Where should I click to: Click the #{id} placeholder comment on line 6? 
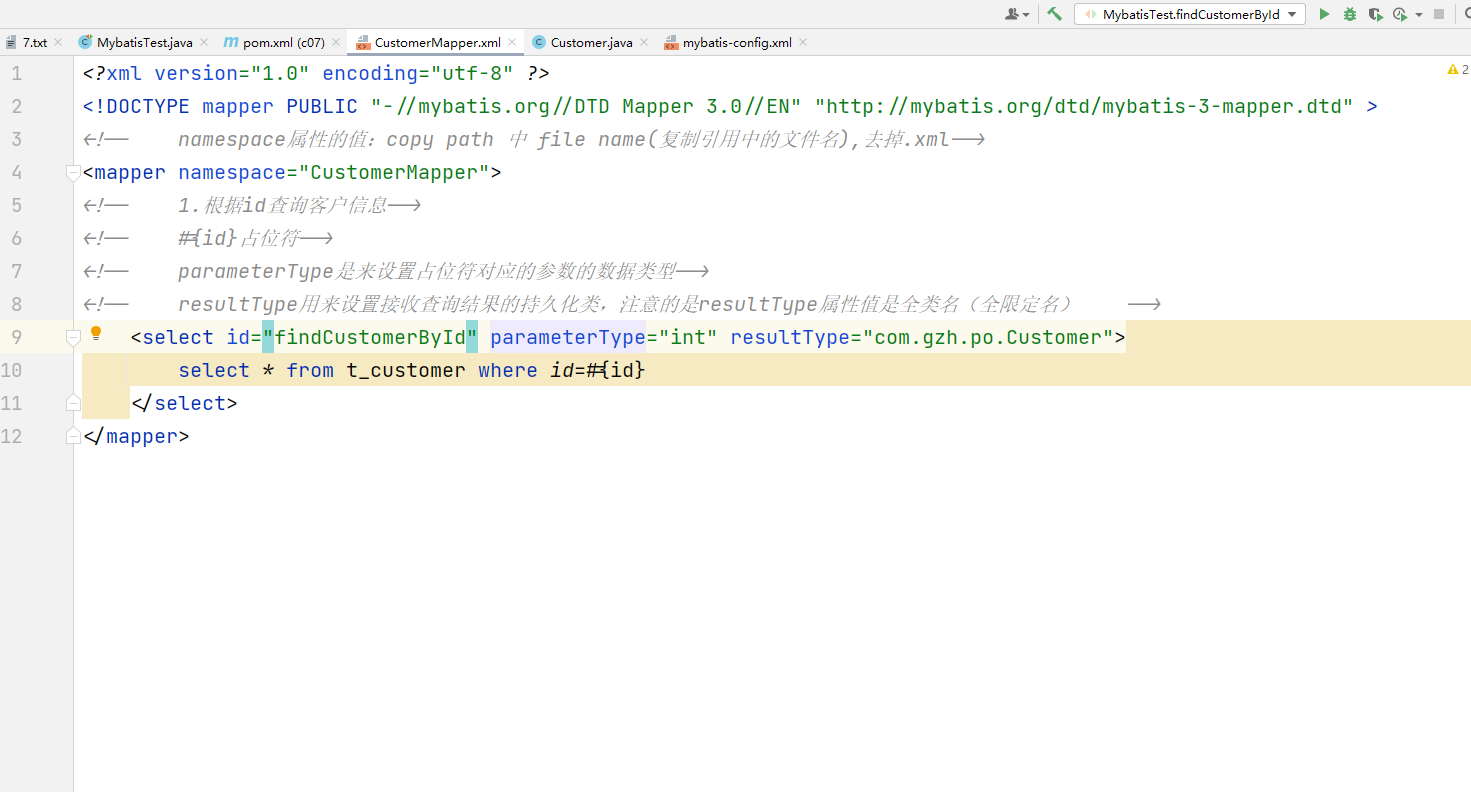point(207,239)
